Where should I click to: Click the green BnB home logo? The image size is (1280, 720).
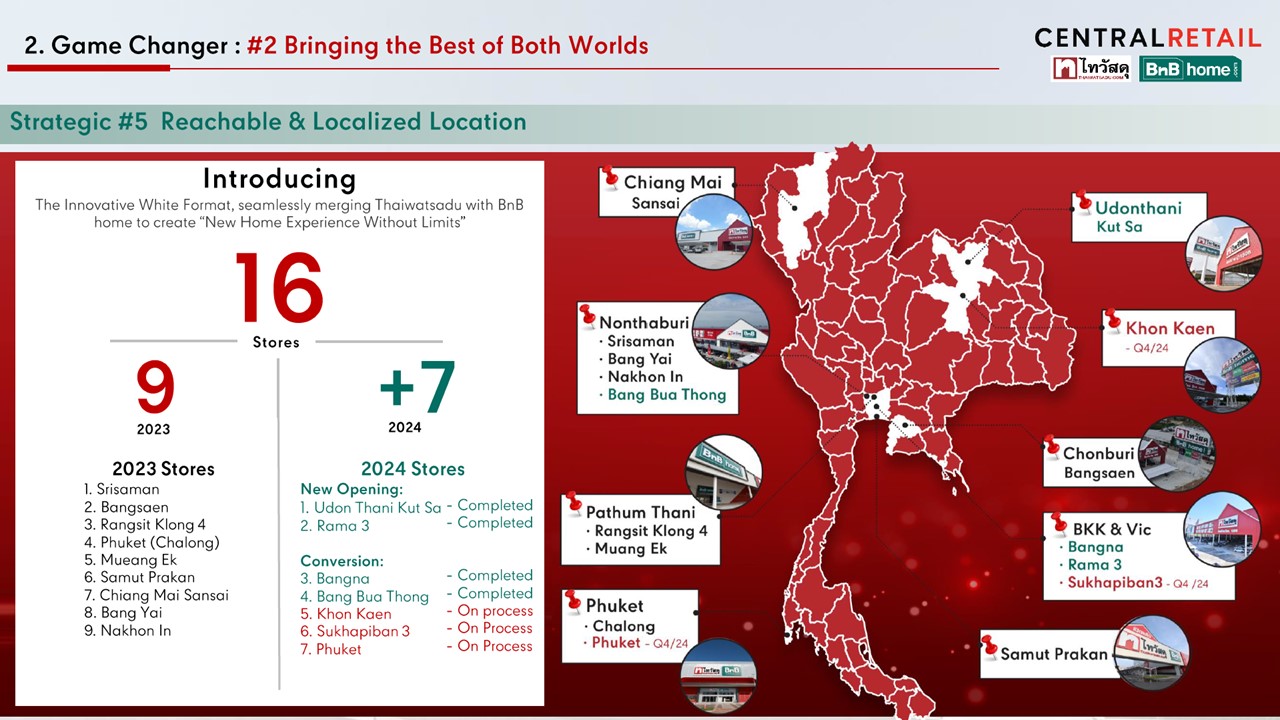click(1190, 68)
